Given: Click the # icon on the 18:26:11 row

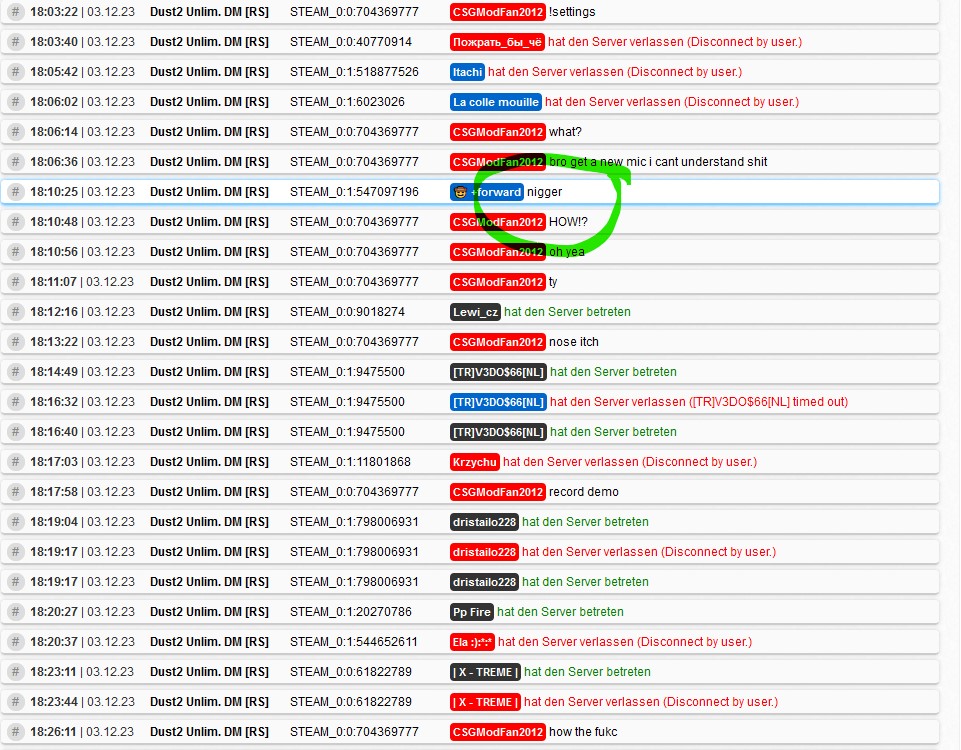Looking at the screenshot, I should pyautogui.click(x=15, y=732).
